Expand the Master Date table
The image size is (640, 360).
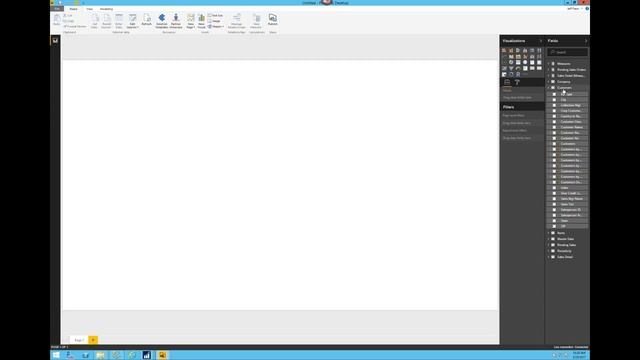pos(549,239)
